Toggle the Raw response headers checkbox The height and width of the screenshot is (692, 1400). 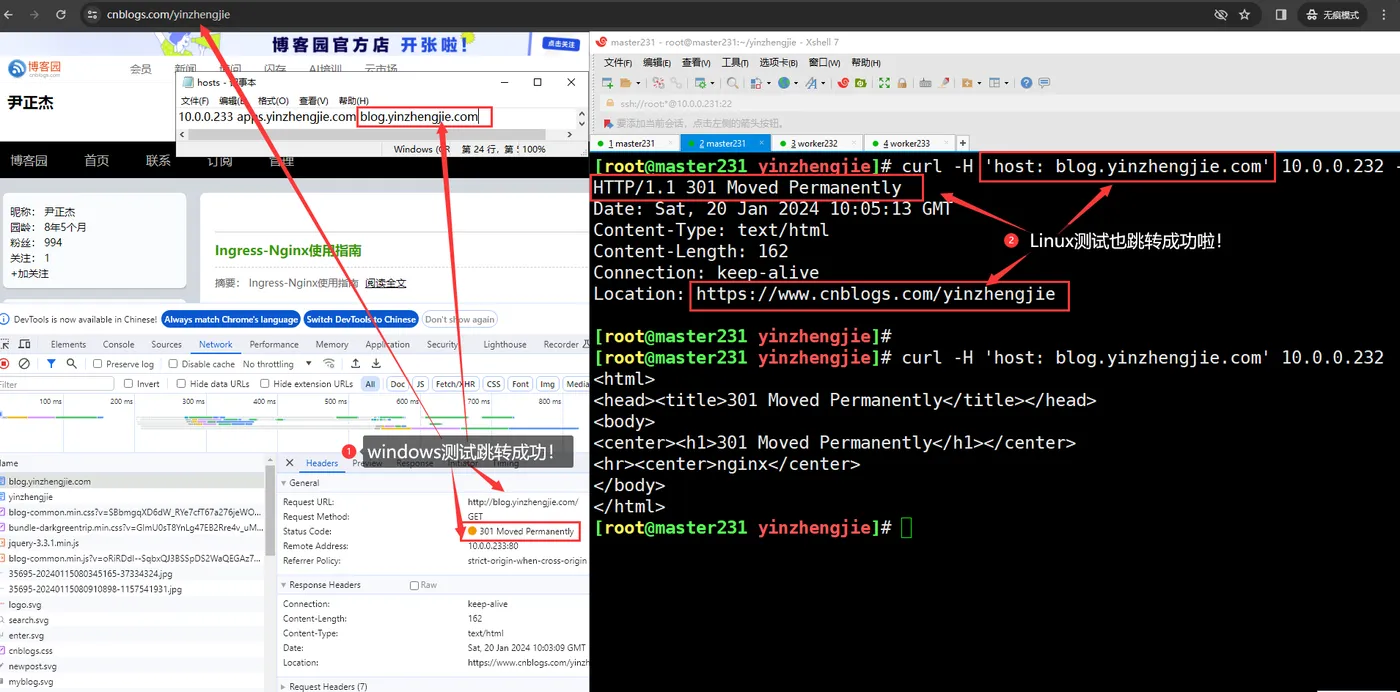pos(415,585)
